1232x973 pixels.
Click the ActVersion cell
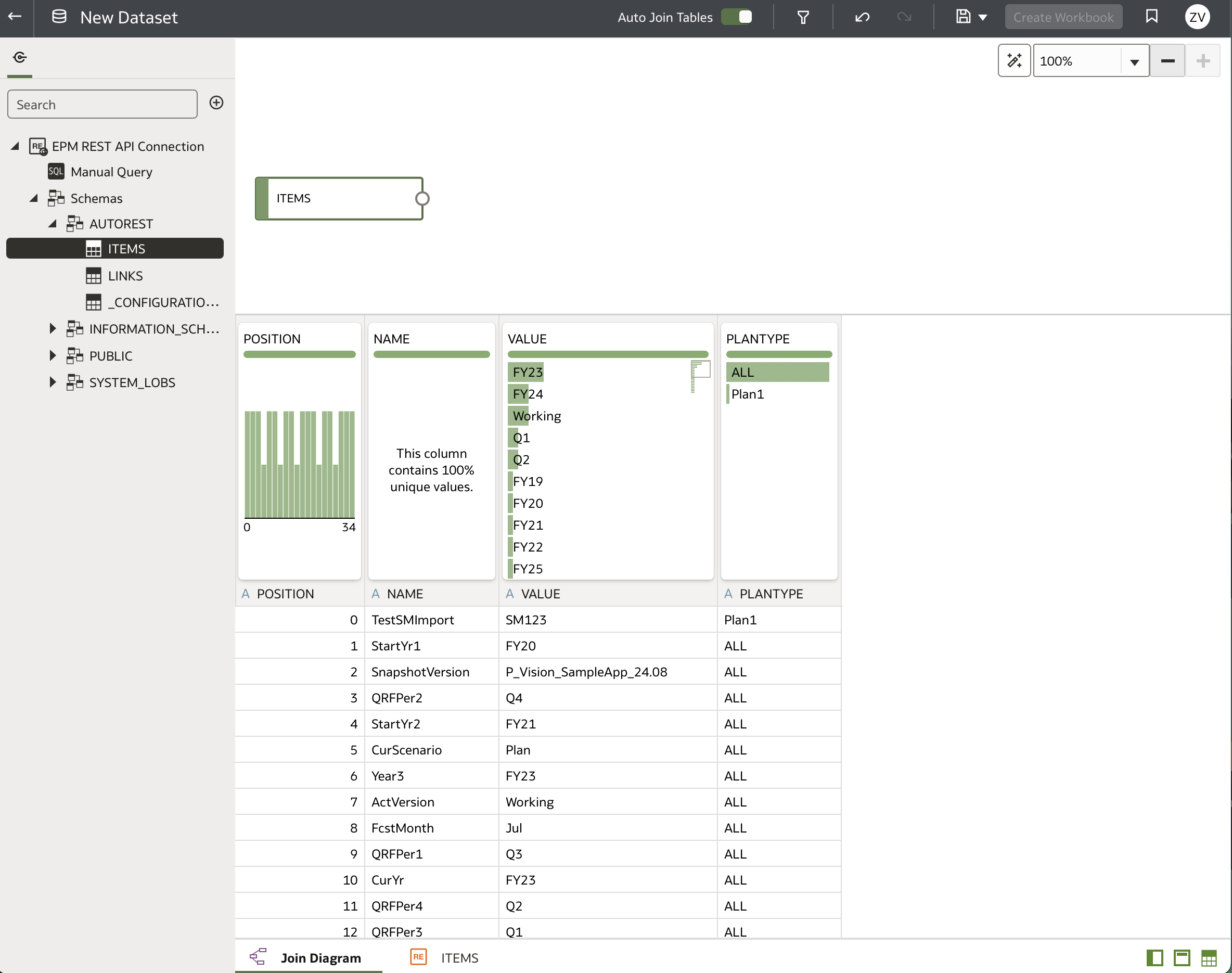432,801
